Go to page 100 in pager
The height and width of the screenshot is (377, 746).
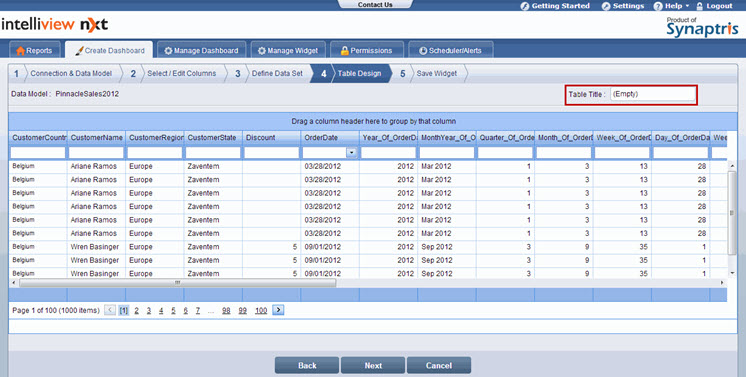(261, 310)
